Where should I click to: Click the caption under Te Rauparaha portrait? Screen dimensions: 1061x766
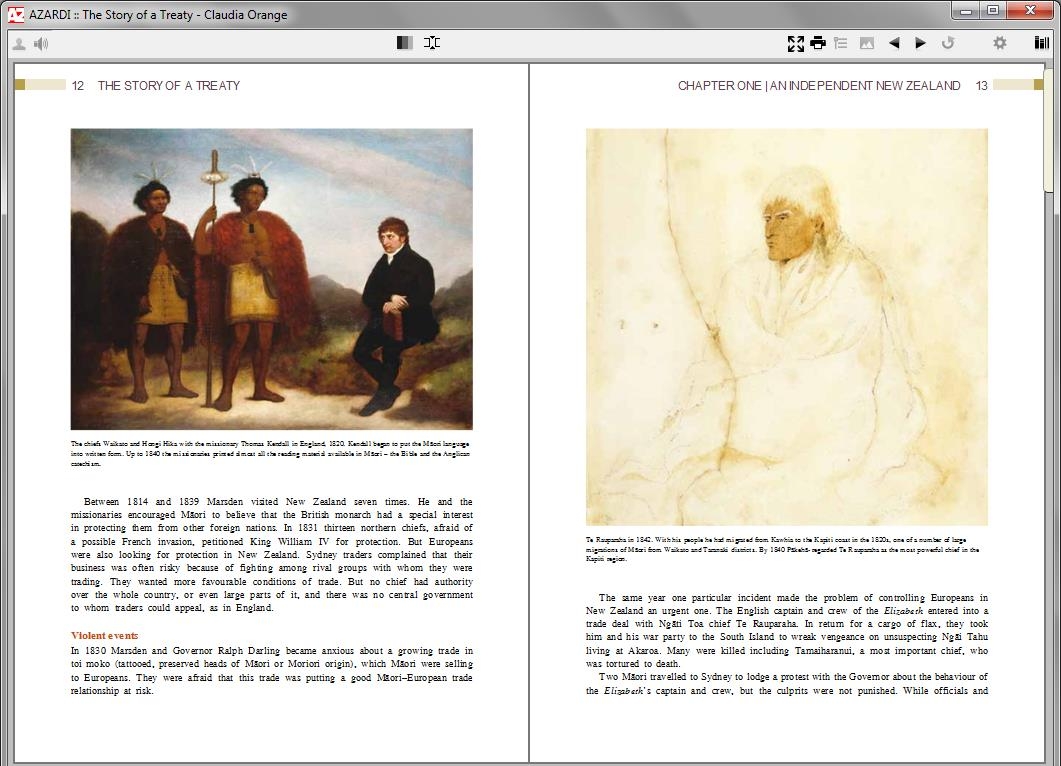782,549
